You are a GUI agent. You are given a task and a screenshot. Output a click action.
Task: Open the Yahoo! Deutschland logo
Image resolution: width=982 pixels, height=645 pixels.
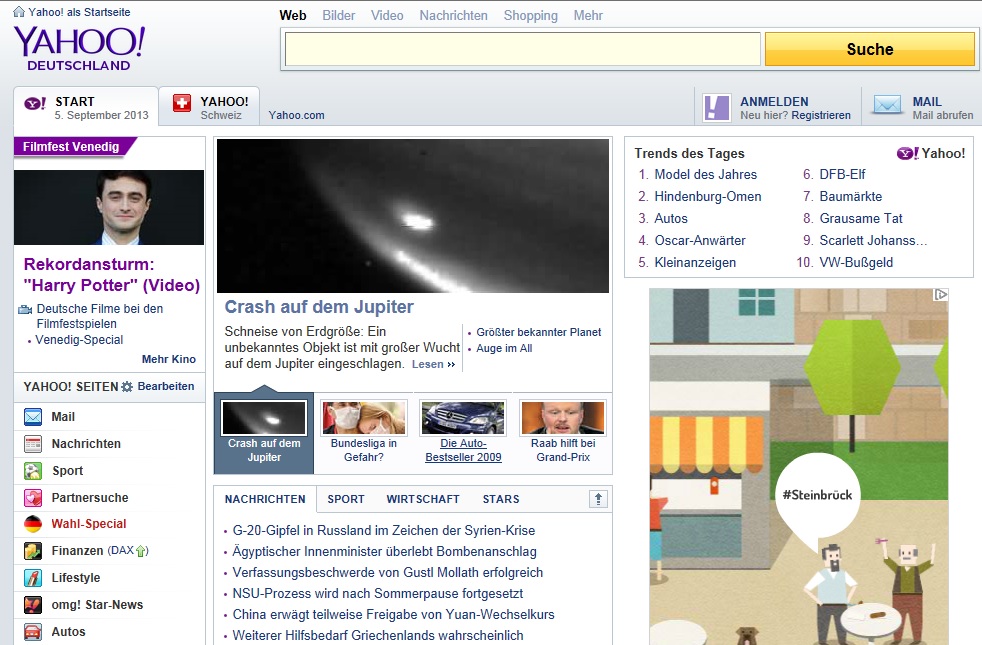79,49
